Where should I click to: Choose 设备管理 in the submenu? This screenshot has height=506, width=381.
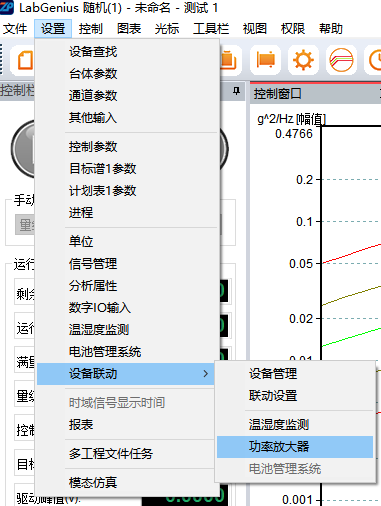tap(295, 374)
